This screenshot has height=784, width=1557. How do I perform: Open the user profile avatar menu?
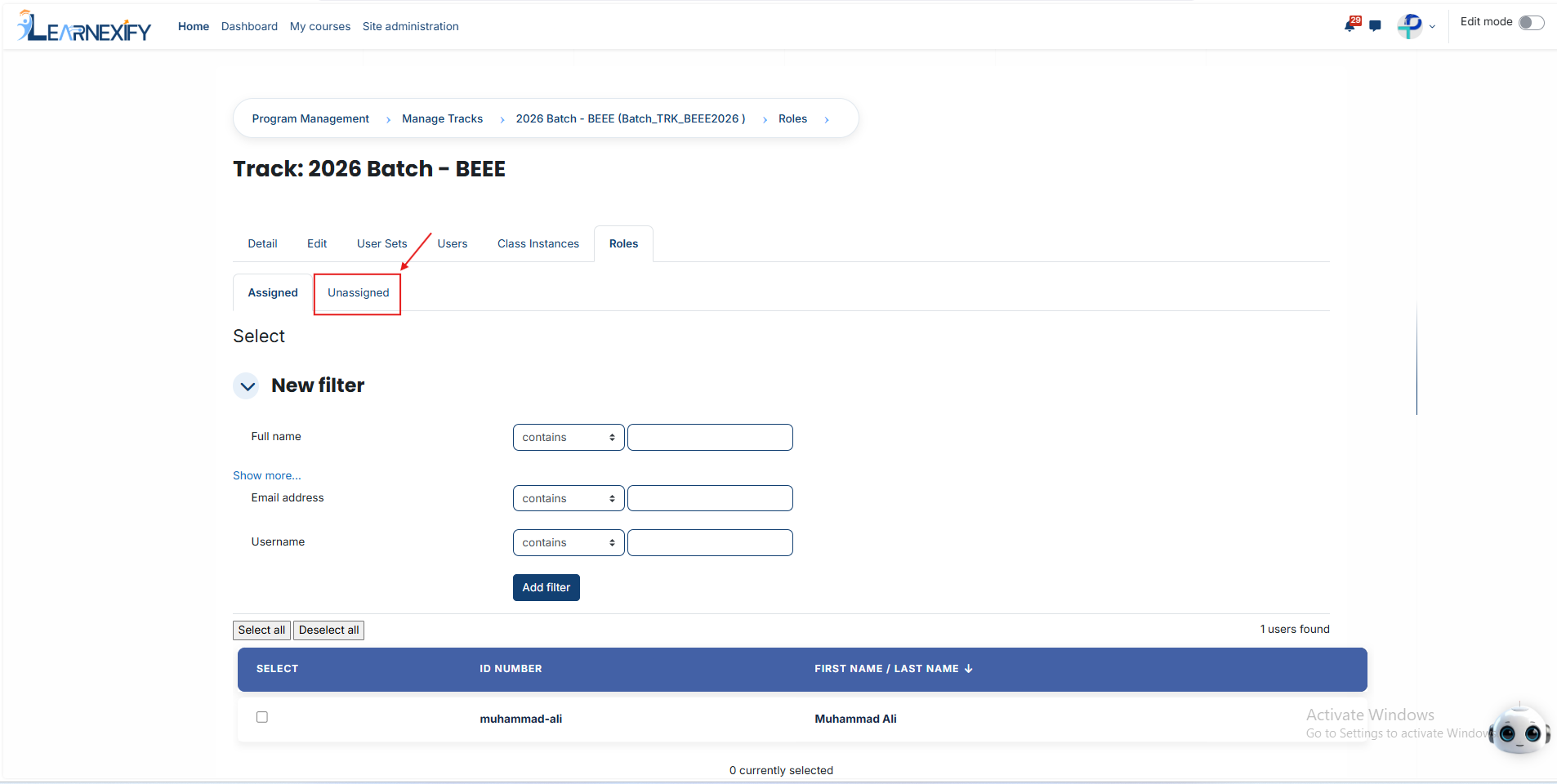tap(1410, 26)
